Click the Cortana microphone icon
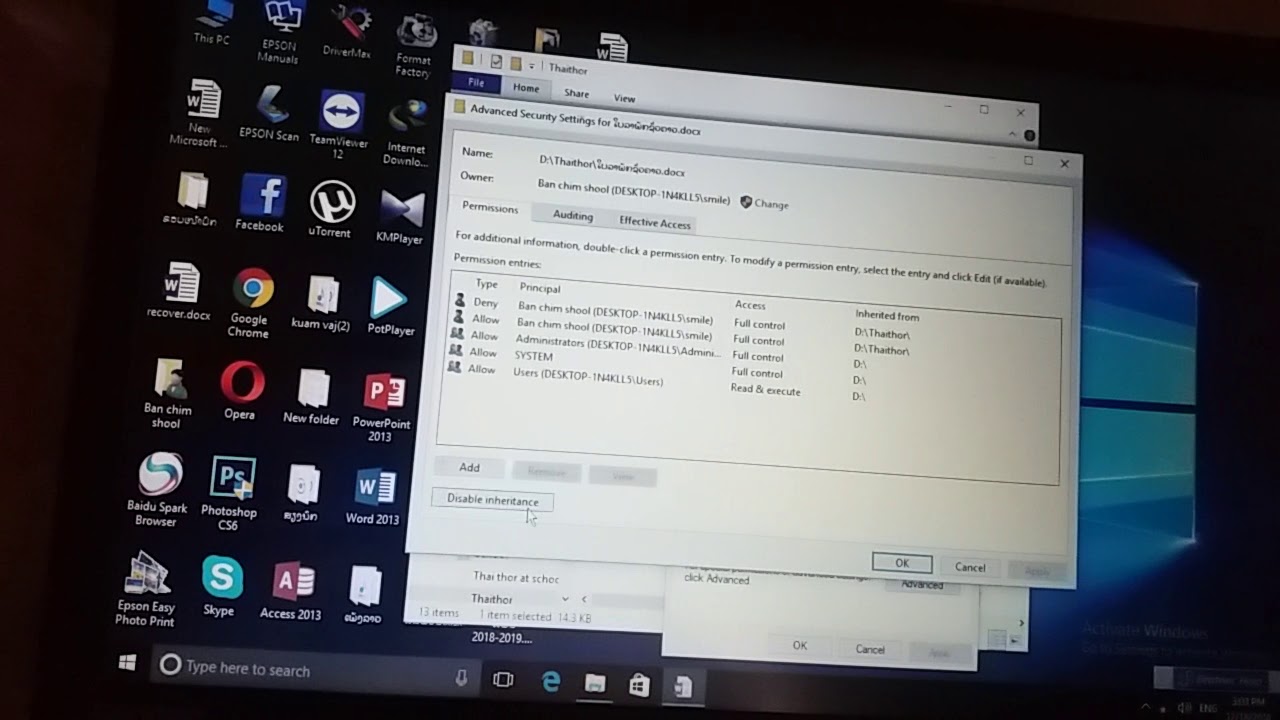 tap(461, 678)
